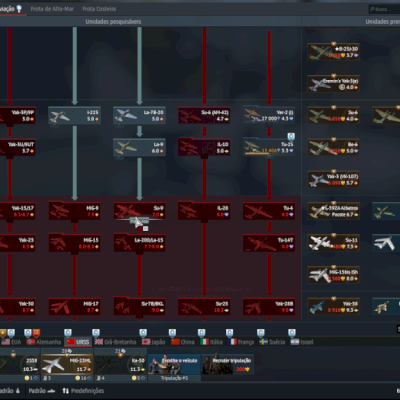
Task: Select the Su-6 (M-42) research card
Action: point(204,115)
